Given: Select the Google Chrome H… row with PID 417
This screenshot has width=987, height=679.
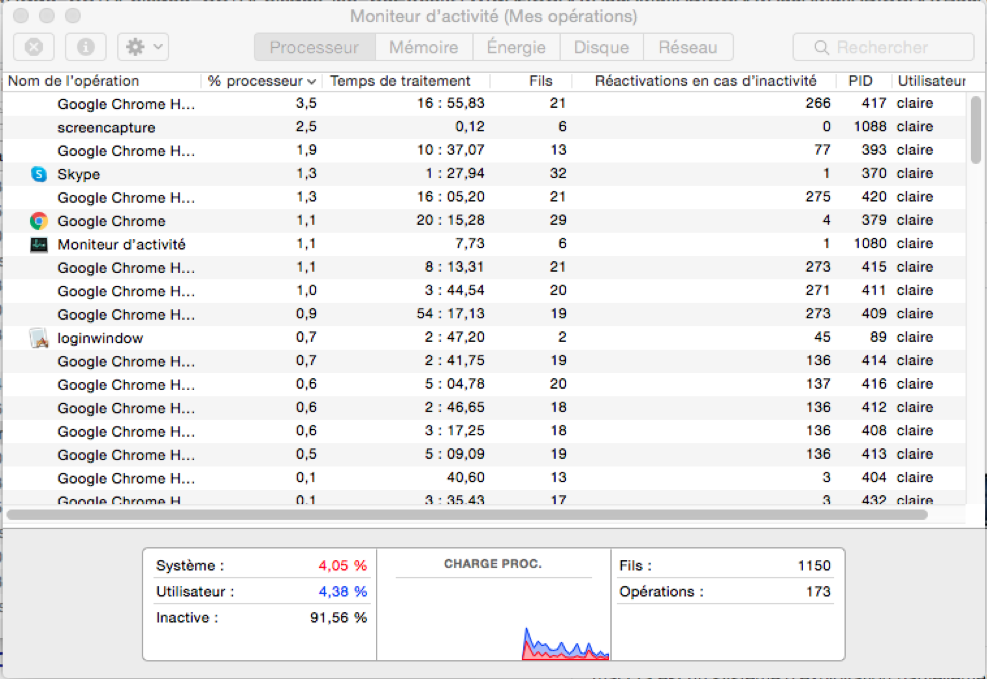Looking at the screenshot, I should (485, 104).
